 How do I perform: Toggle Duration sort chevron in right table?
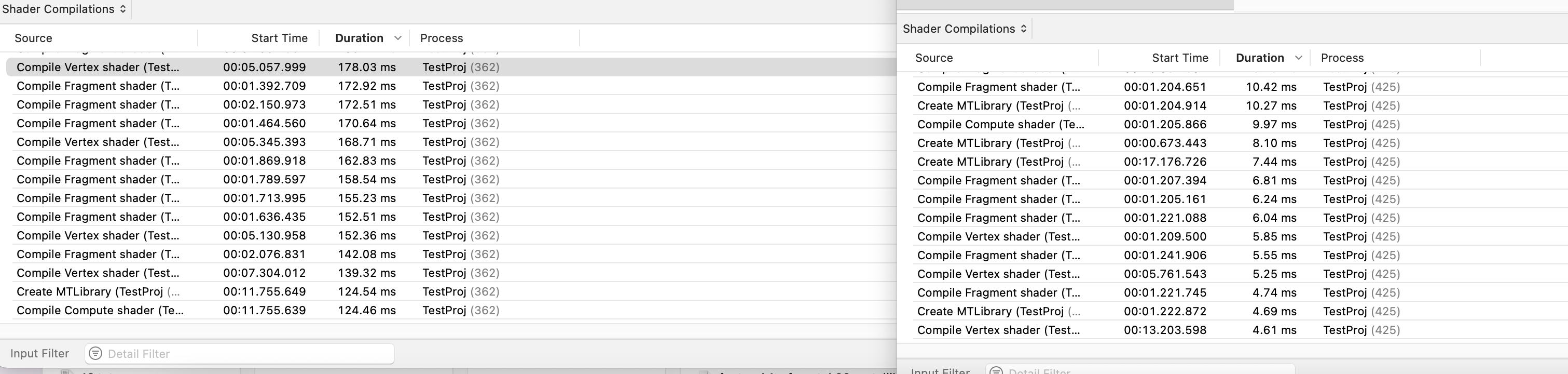(x=1298, y=58)
